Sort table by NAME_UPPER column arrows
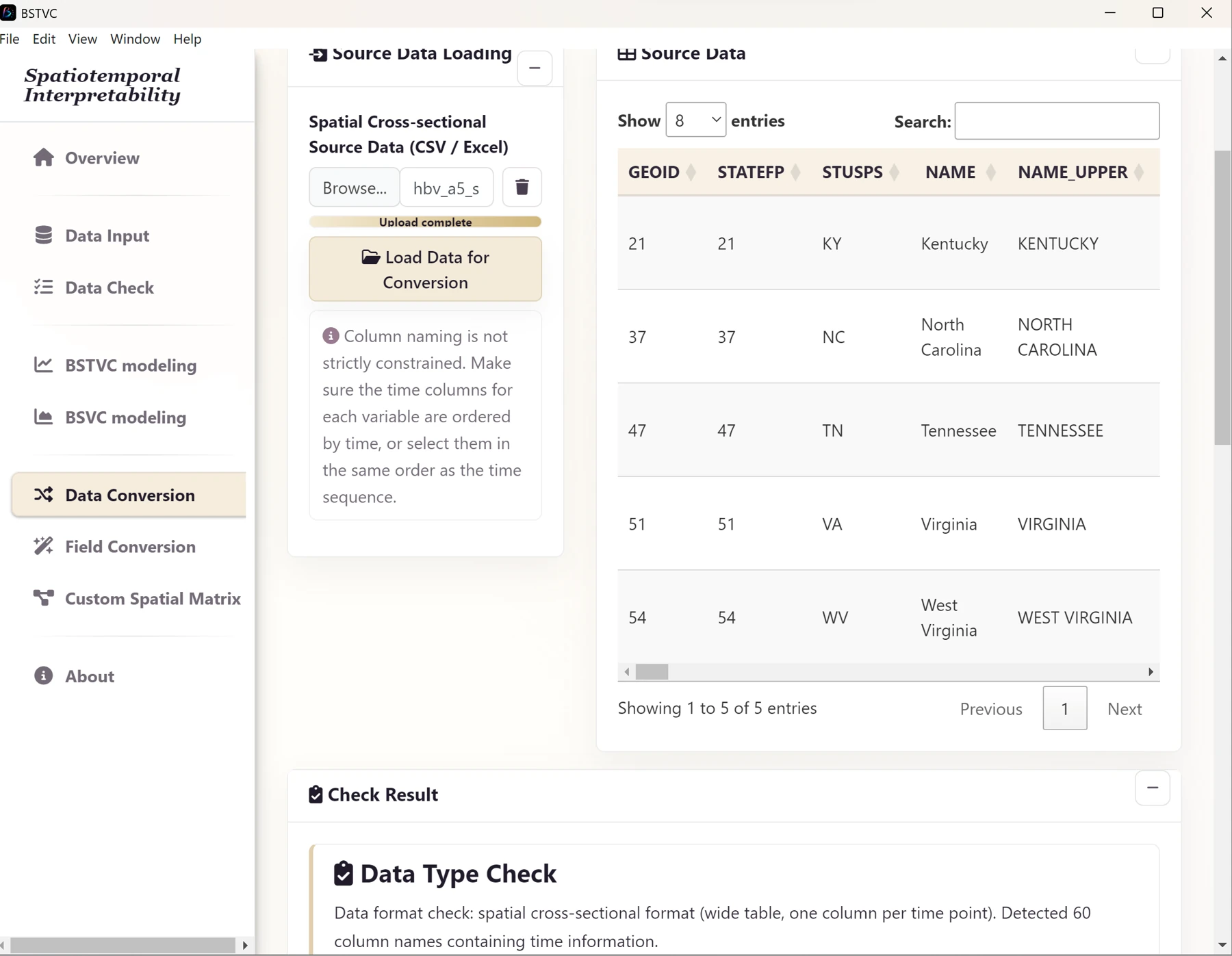Screen dimensions: 1232x956 point(1139,172)
